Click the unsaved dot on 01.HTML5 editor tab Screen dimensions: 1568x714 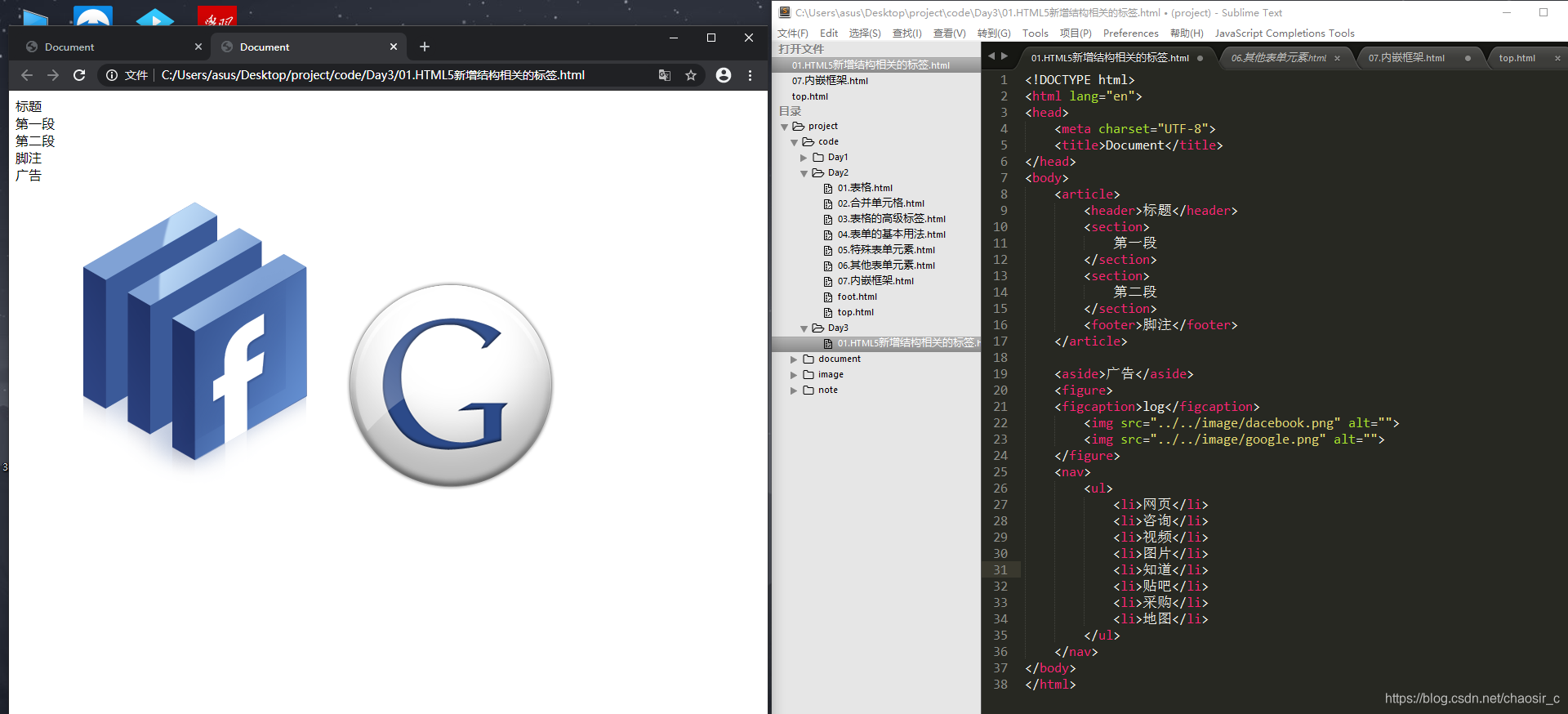[x=1200, y=58]
